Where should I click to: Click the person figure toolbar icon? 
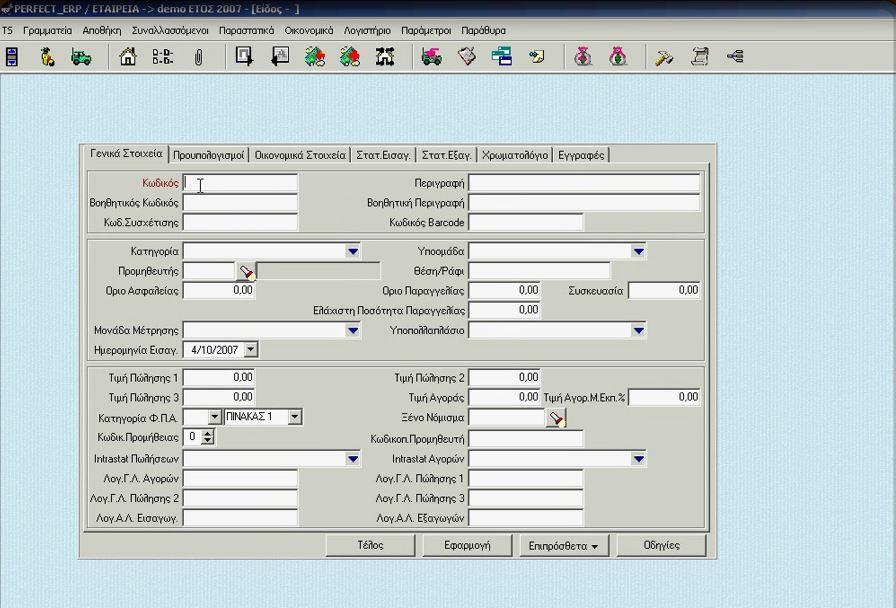47,57
